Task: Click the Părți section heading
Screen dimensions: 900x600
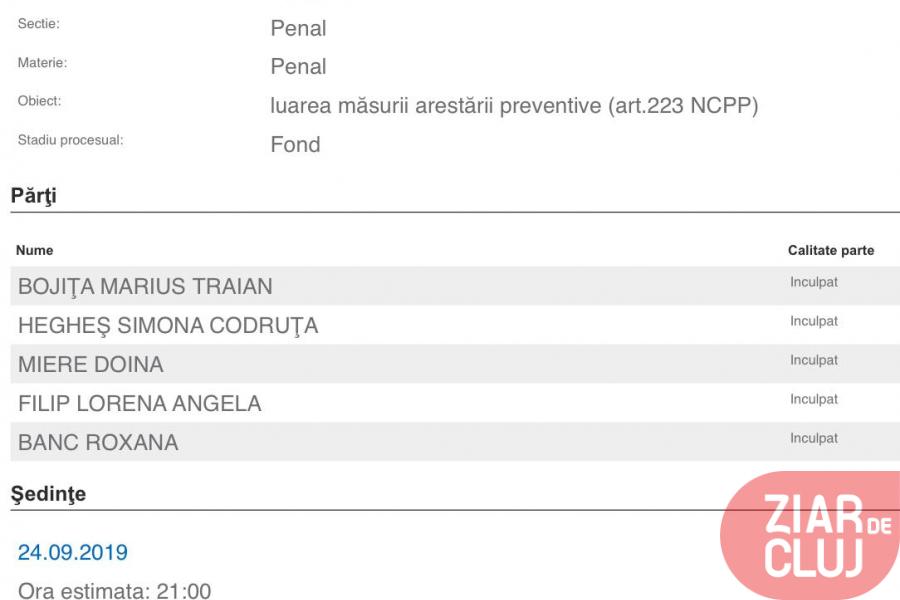Action: [x=33, y=195]
